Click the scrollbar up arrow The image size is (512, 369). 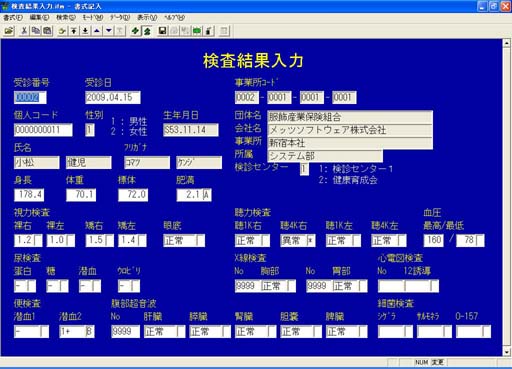507,43
